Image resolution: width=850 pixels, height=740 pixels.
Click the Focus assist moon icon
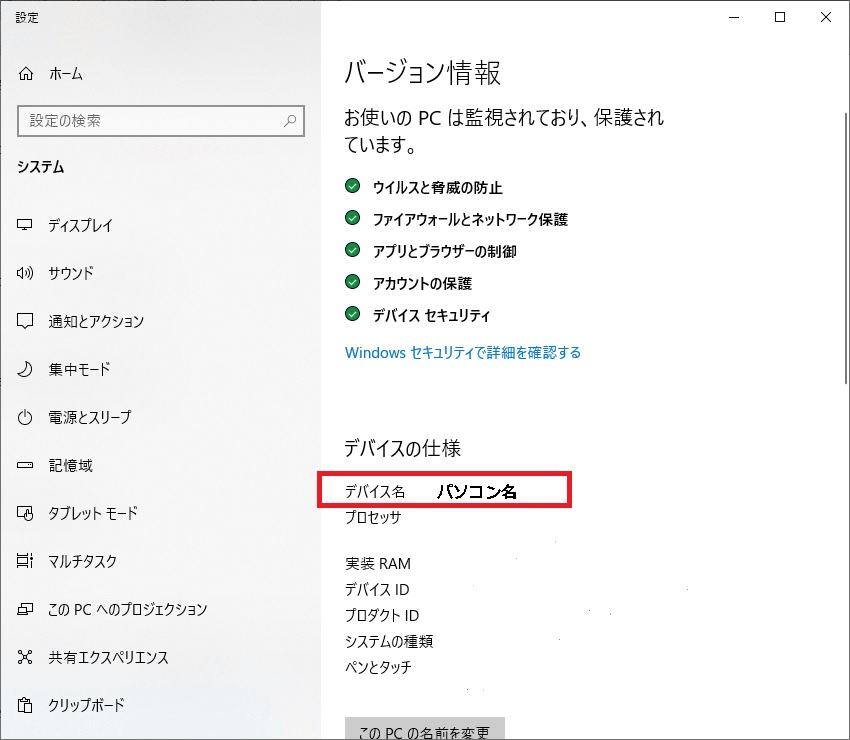(x=26, y=369)
